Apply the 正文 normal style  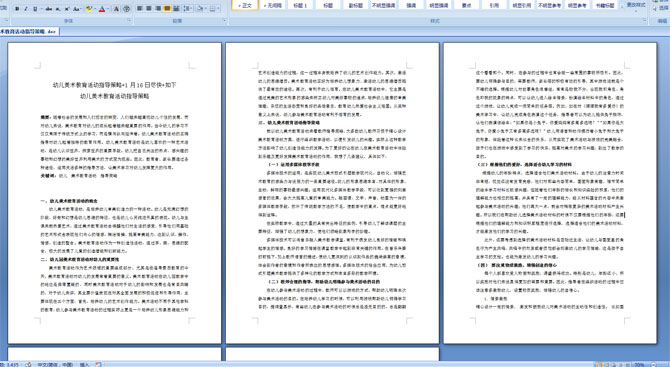(245, 5)
